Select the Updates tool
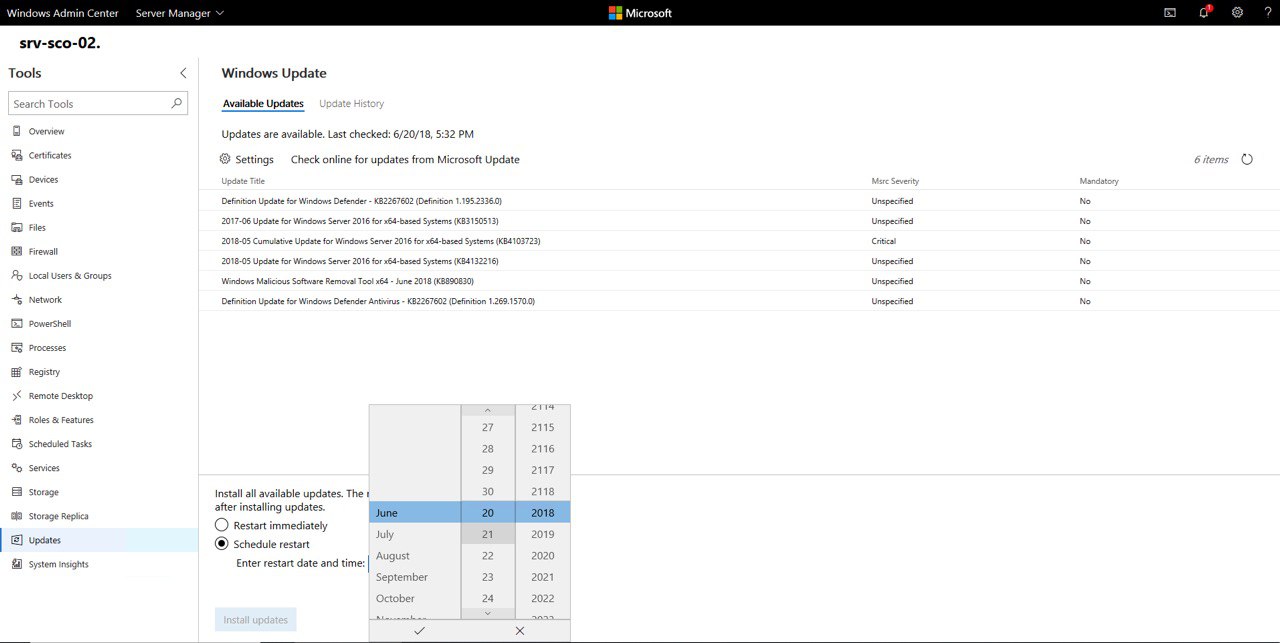Screen dimensions: 1280x643 tap(99, 539)
